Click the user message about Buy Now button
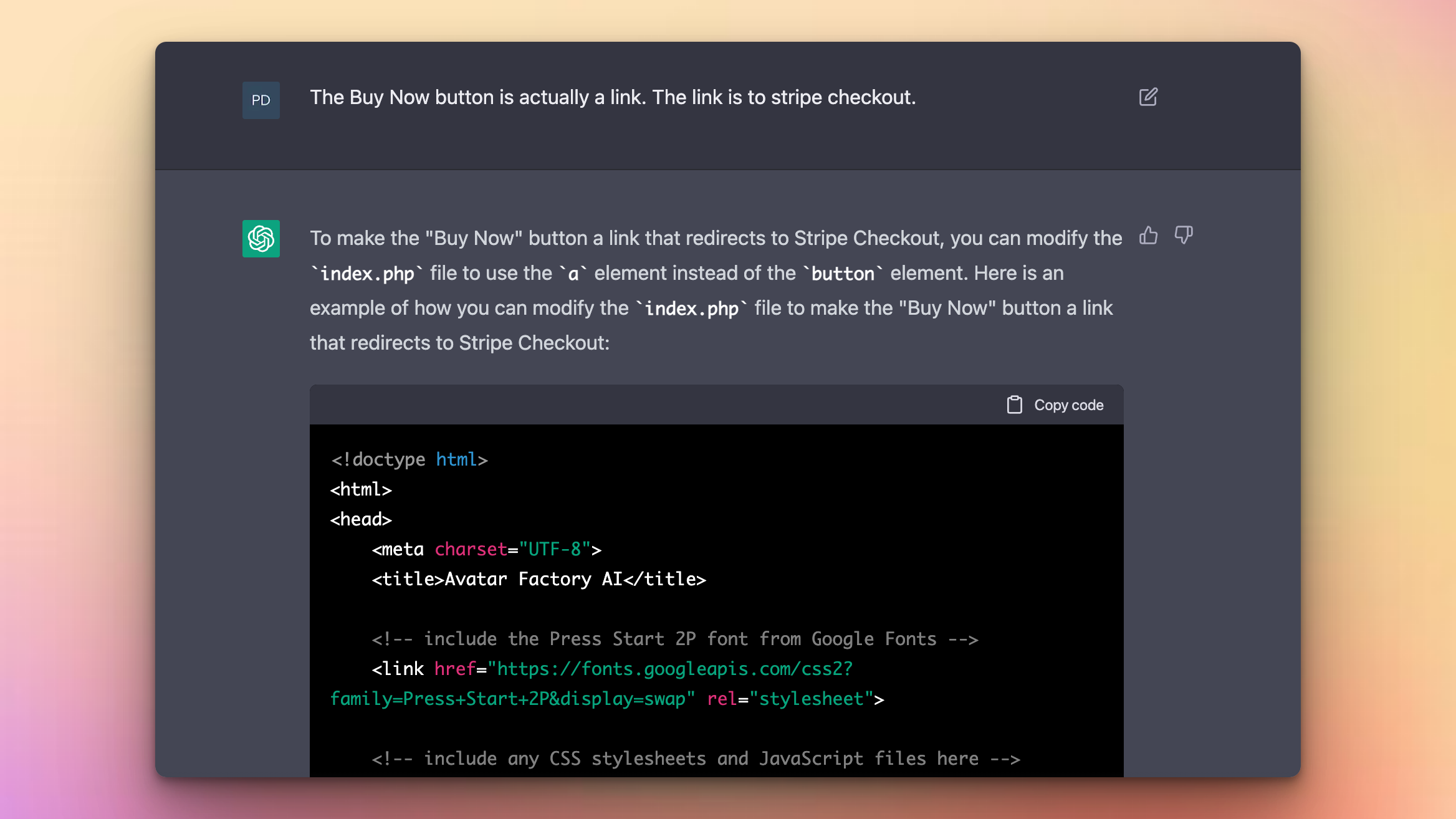 613,97
